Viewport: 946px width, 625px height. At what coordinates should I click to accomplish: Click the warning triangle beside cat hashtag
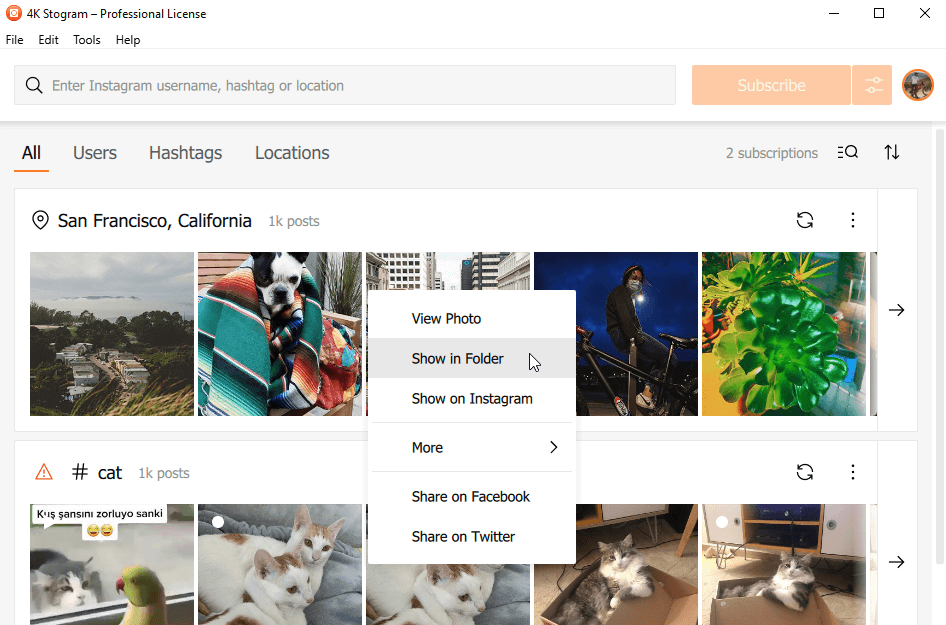(43, 472)
